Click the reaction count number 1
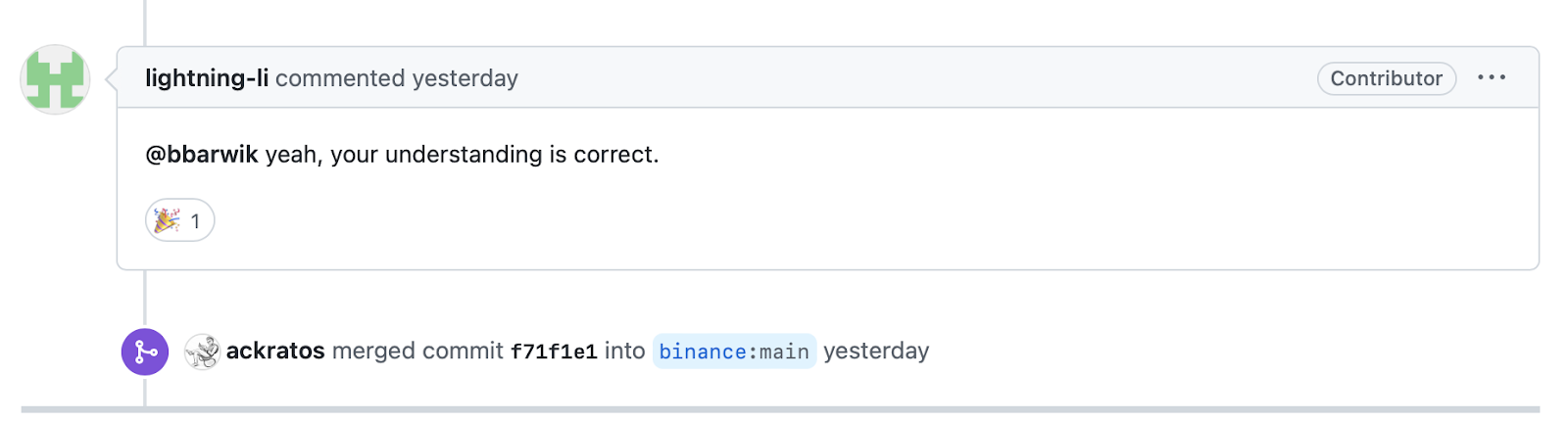The image size is (1568, 423). [195, 221]
